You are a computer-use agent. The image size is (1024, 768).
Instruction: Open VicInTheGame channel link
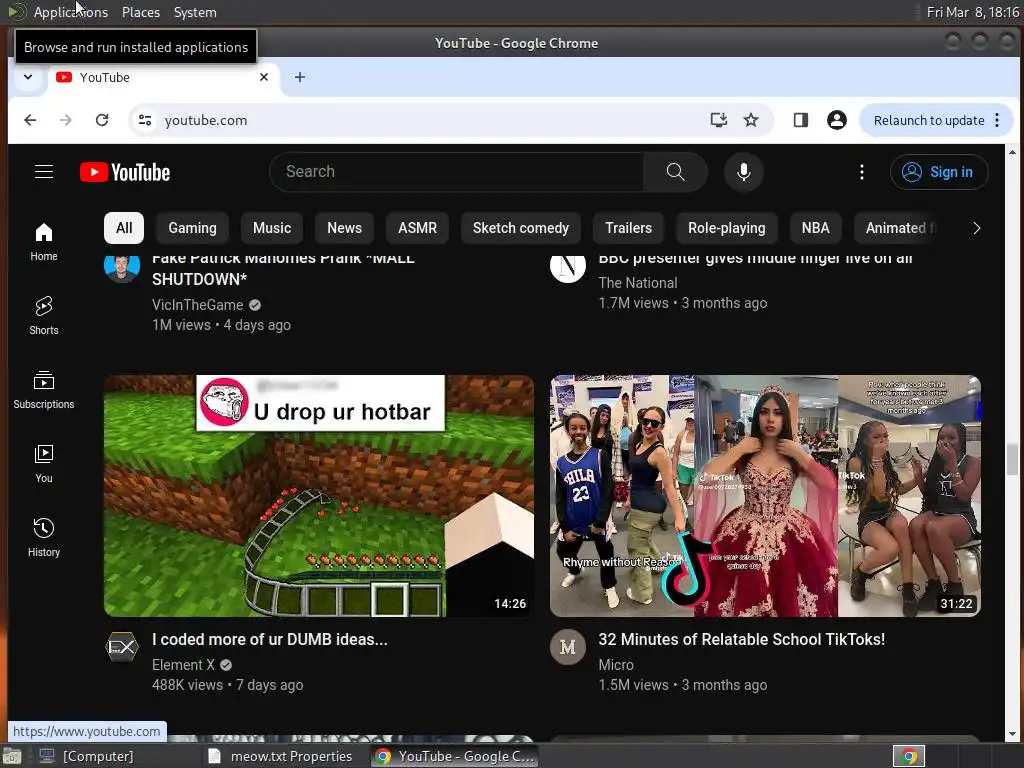click(197, 305)
